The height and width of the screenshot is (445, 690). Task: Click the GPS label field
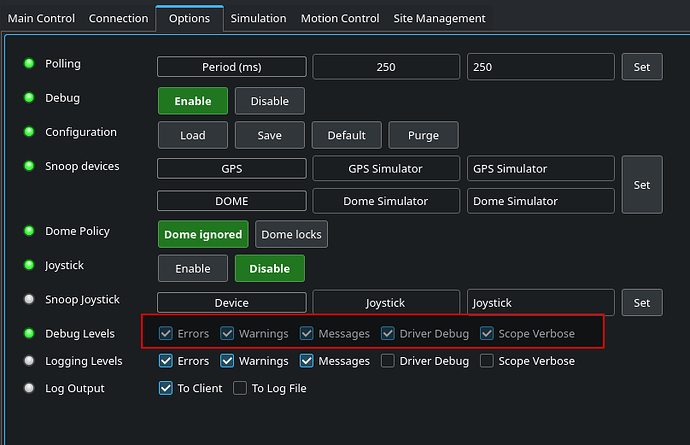231,169
